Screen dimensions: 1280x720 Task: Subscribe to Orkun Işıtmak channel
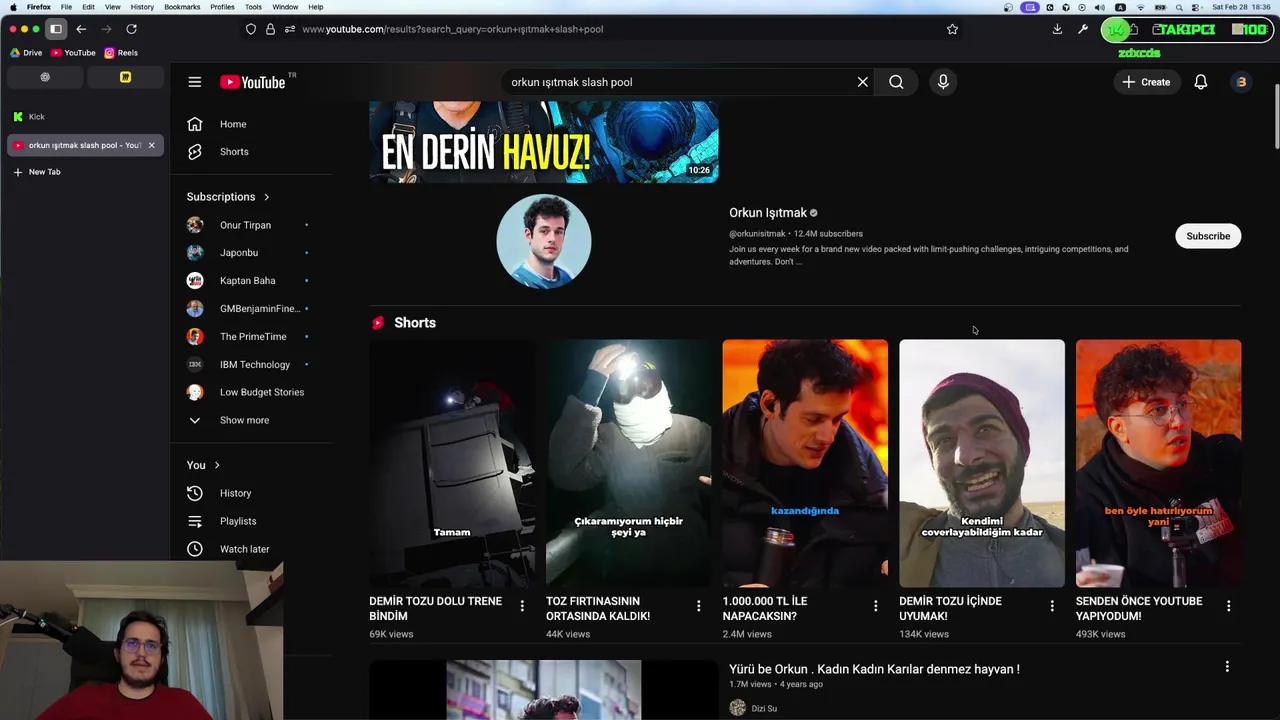click(x=1208, y=236)
